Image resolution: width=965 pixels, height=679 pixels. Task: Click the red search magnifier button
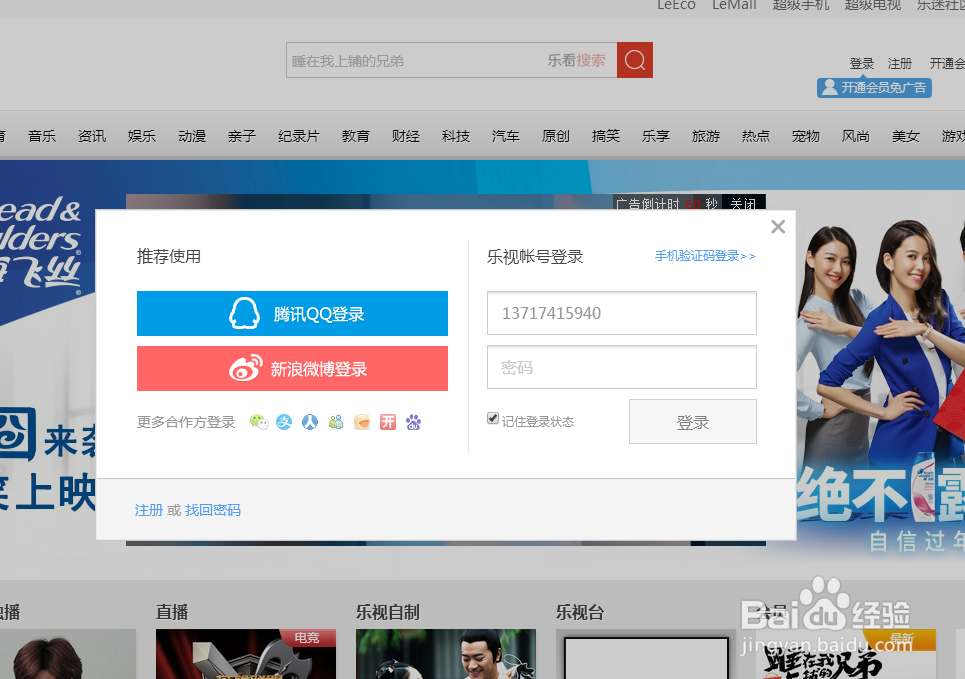click(635, 60)
